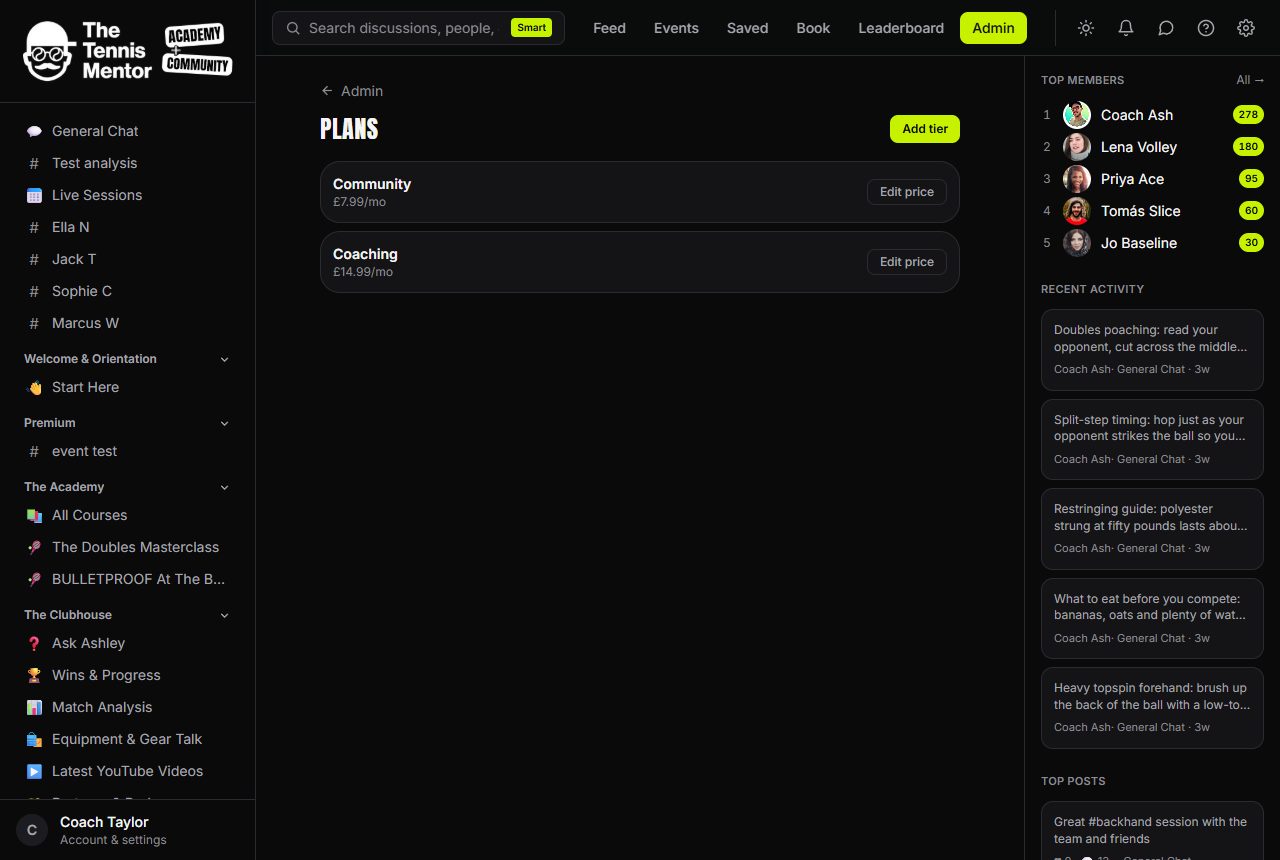Click the Live Sessions calendar icon
This screenshot has height=860, width=1280.
click(x=34, y=195)
